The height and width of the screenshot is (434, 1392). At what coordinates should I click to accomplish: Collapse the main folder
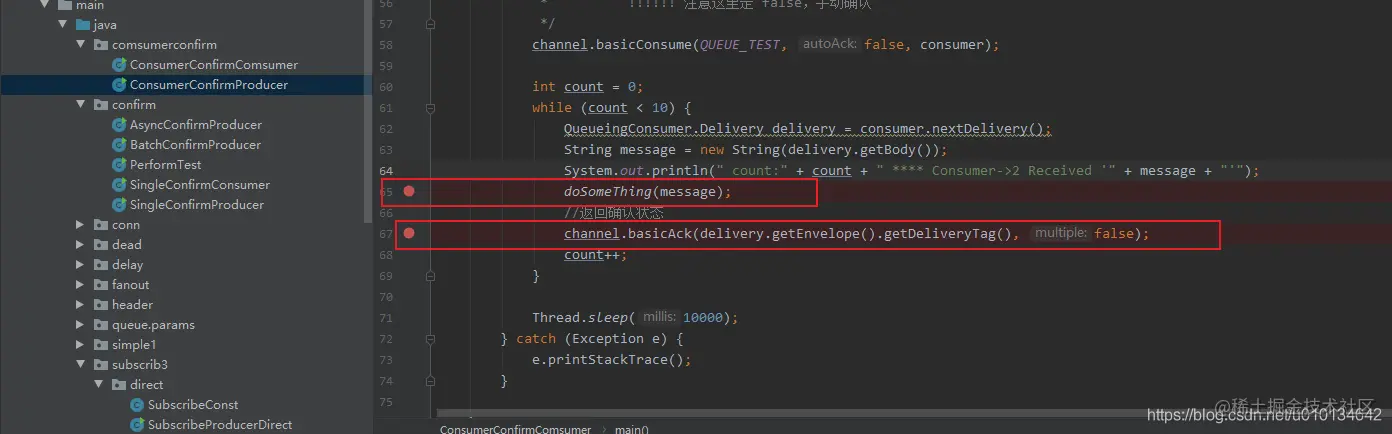45,5
